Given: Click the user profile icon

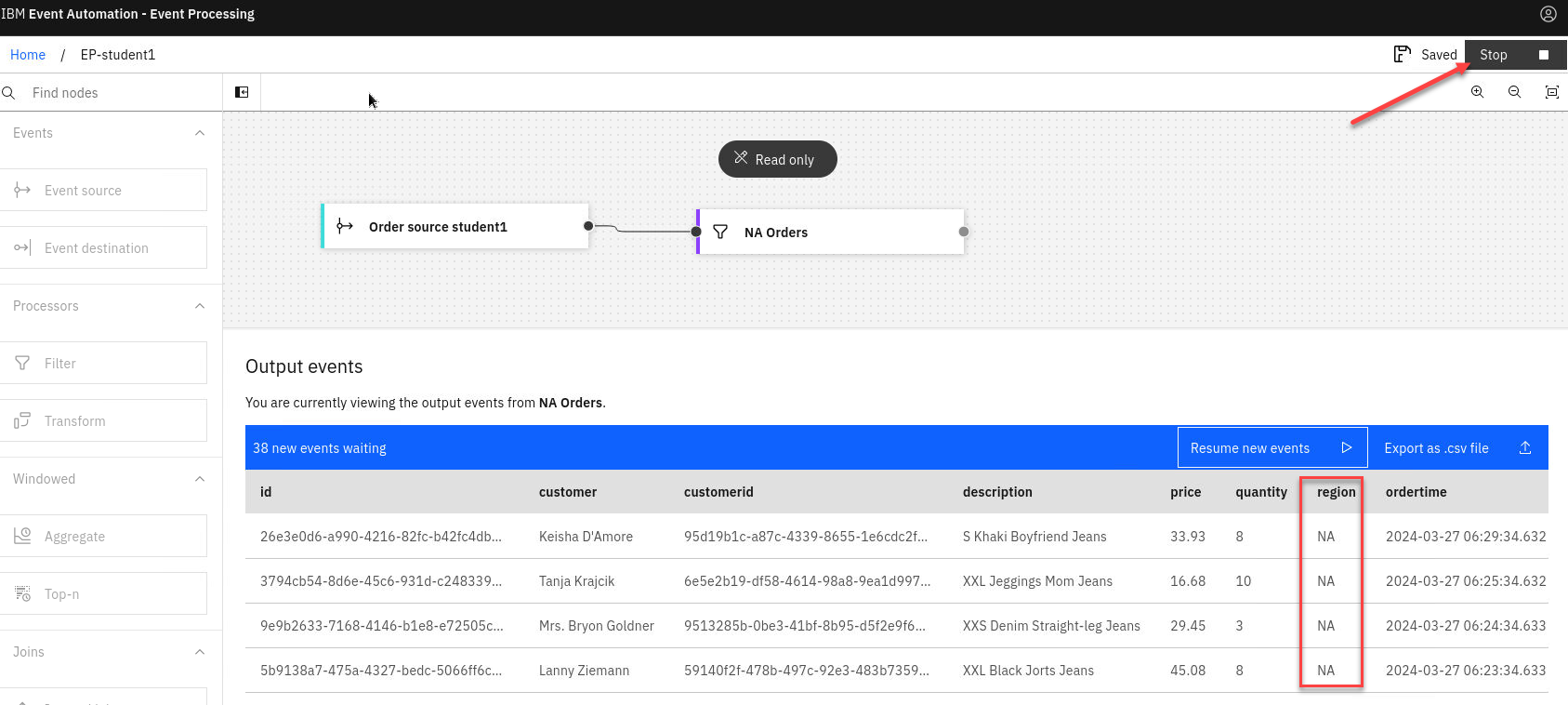Looking at the screenshot, I should click(1548, 14).
